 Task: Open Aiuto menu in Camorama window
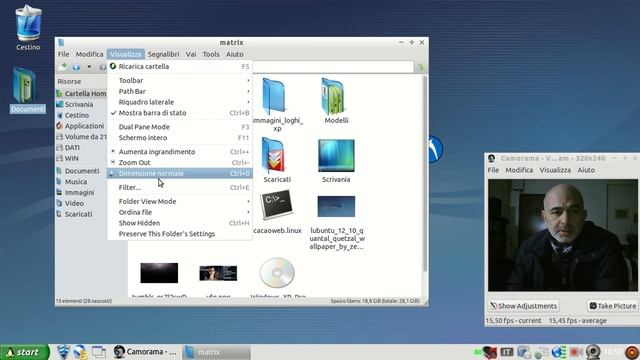586,170
